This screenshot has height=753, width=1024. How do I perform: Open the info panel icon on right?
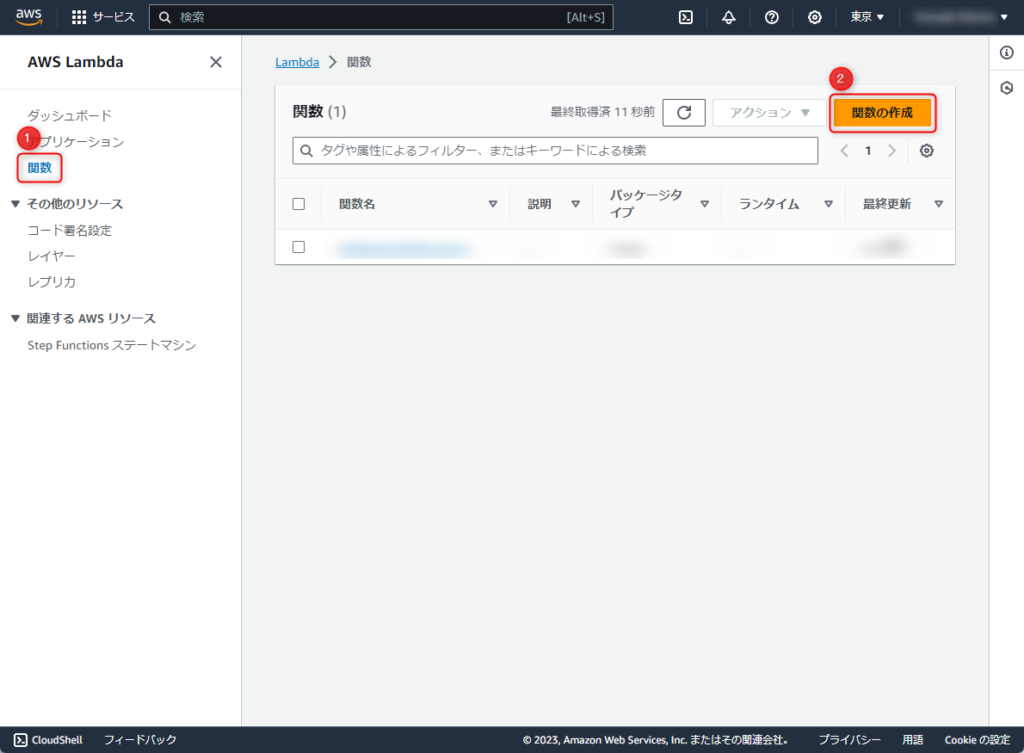[x=1006, y=52]
